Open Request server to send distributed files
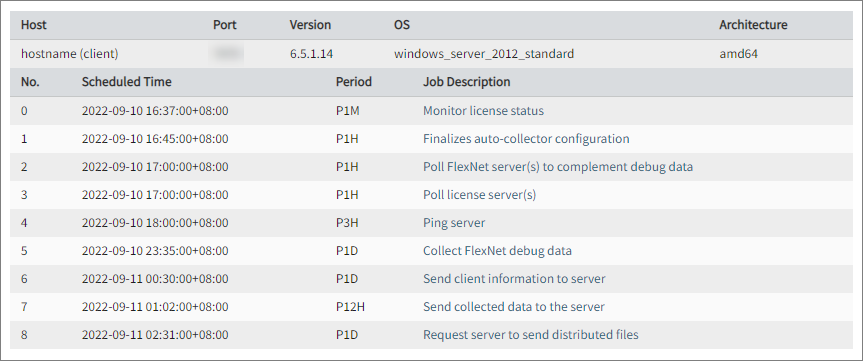This screenshot has width=863, height=361. (x=531, y=335)
